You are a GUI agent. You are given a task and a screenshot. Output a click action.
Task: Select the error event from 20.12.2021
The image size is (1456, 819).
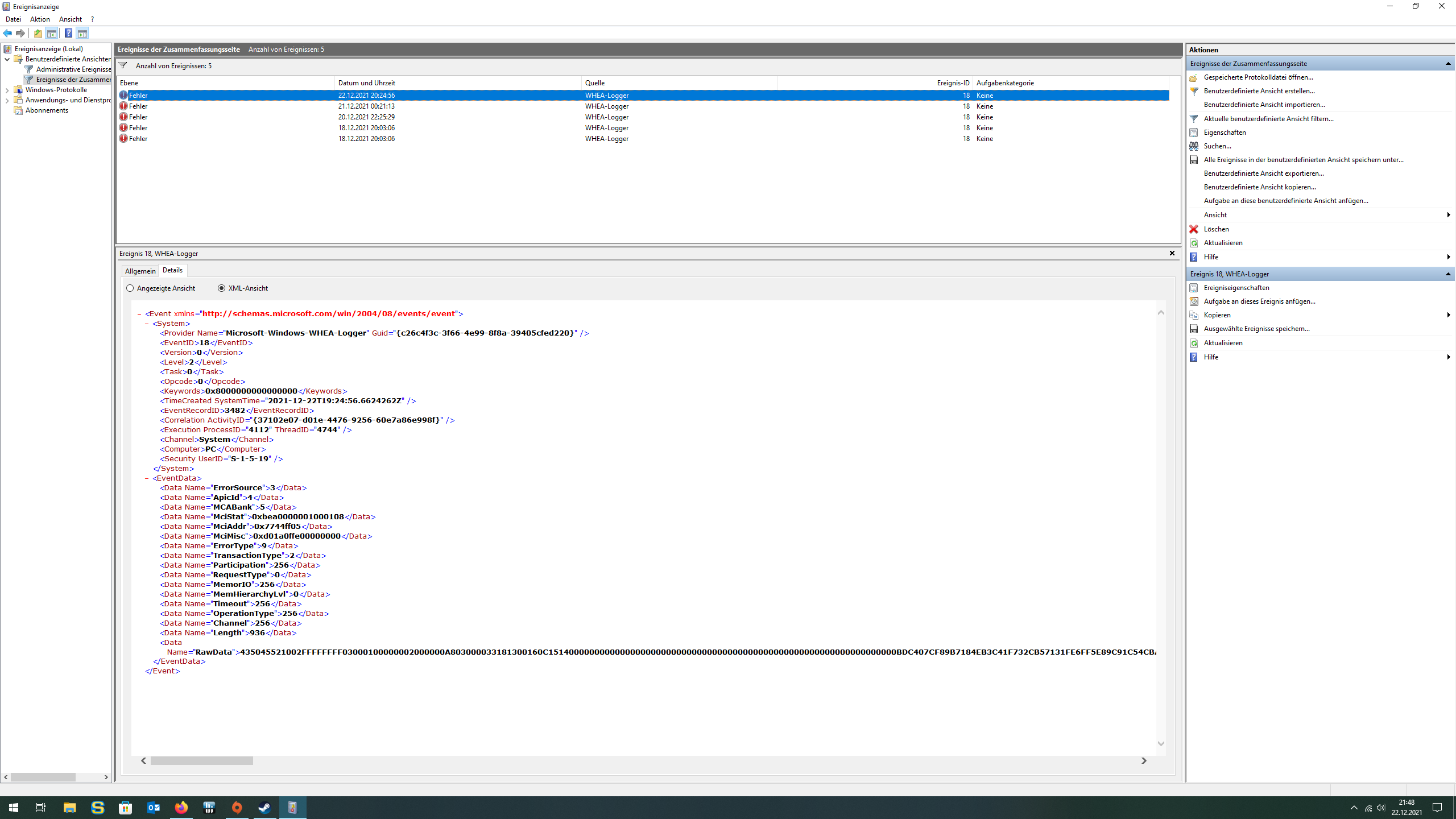point(366,117)
